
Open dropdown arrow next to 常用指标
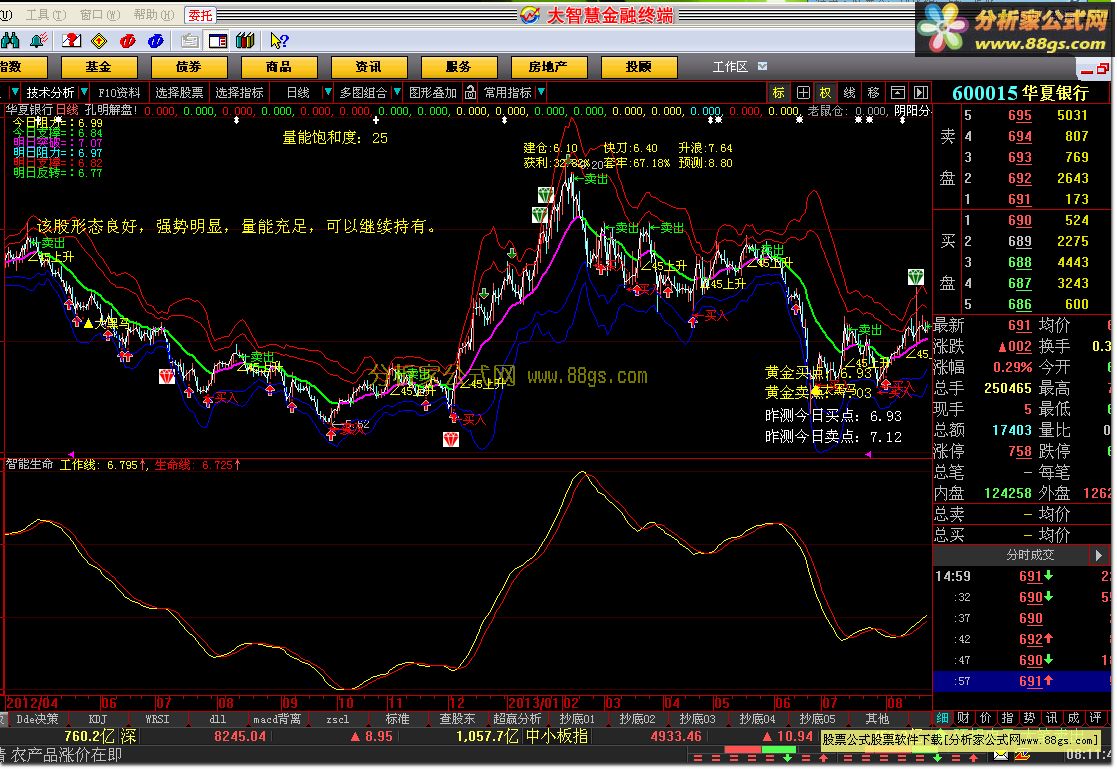541,92
